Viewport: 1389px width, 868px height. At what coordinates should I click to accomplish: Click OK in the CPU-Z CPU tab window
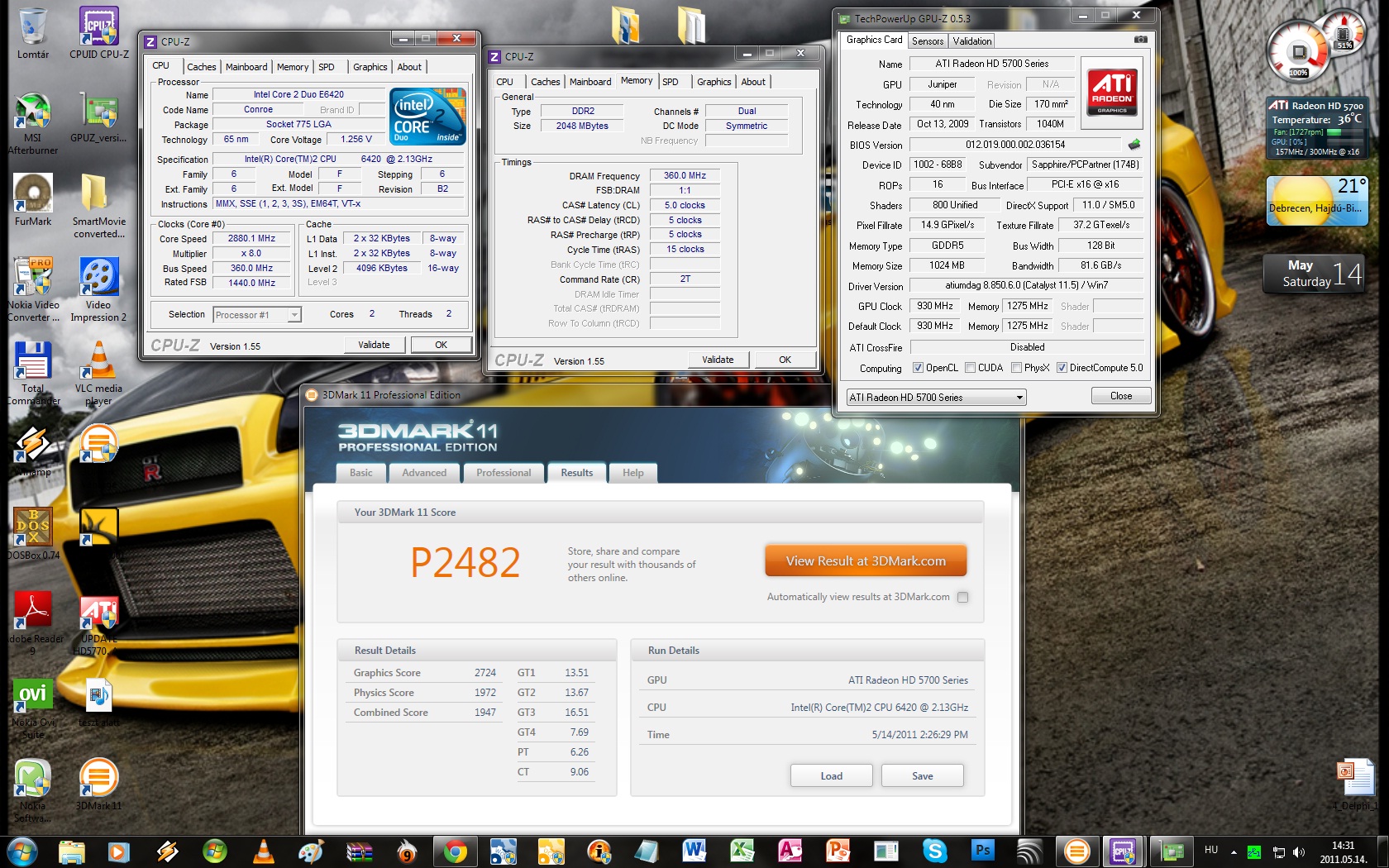442,345
